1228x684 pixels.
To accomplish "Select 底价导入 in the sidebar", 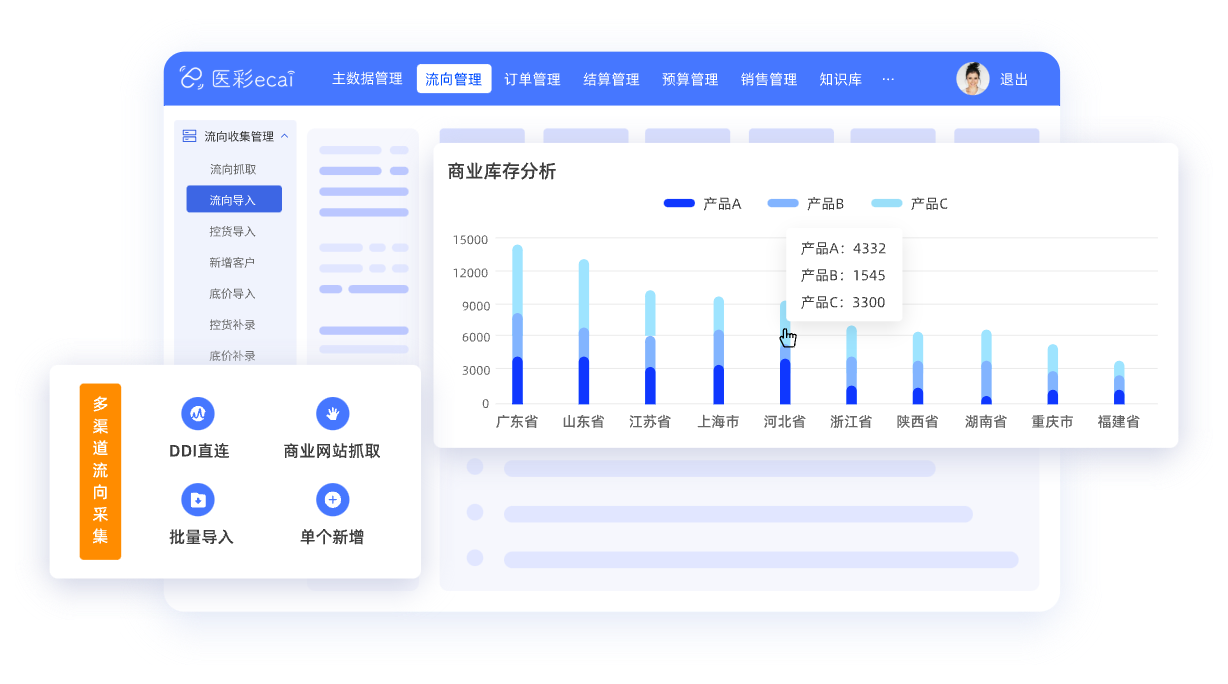I will pos(233,293).
